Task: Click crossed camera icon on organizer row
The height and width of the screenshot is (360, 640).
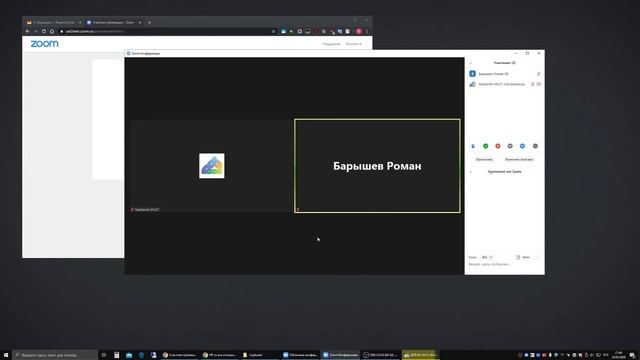Action: pos(539,84)
